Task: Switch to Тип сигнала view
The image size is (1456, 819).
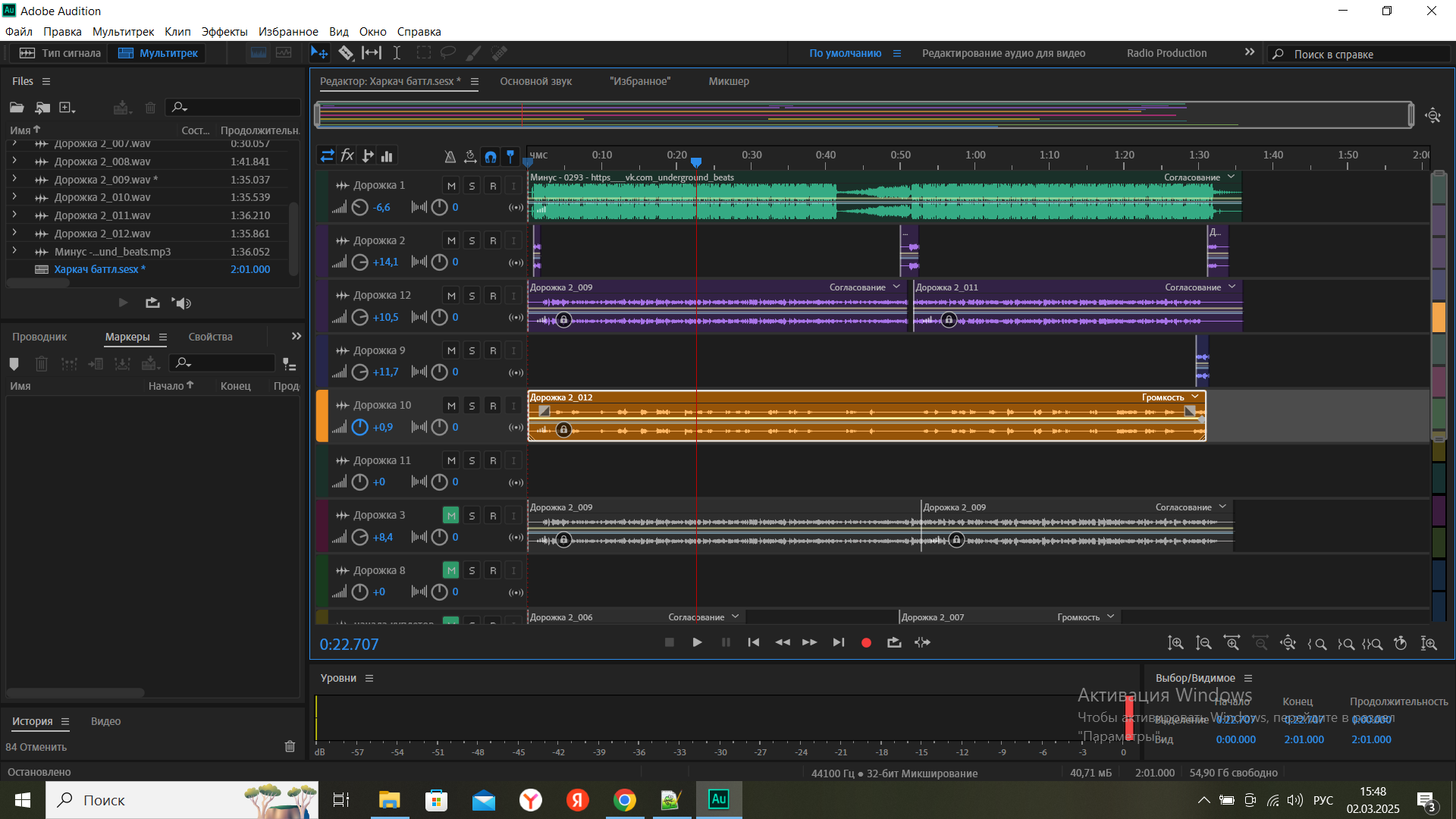Action: [x=59, y=53]
